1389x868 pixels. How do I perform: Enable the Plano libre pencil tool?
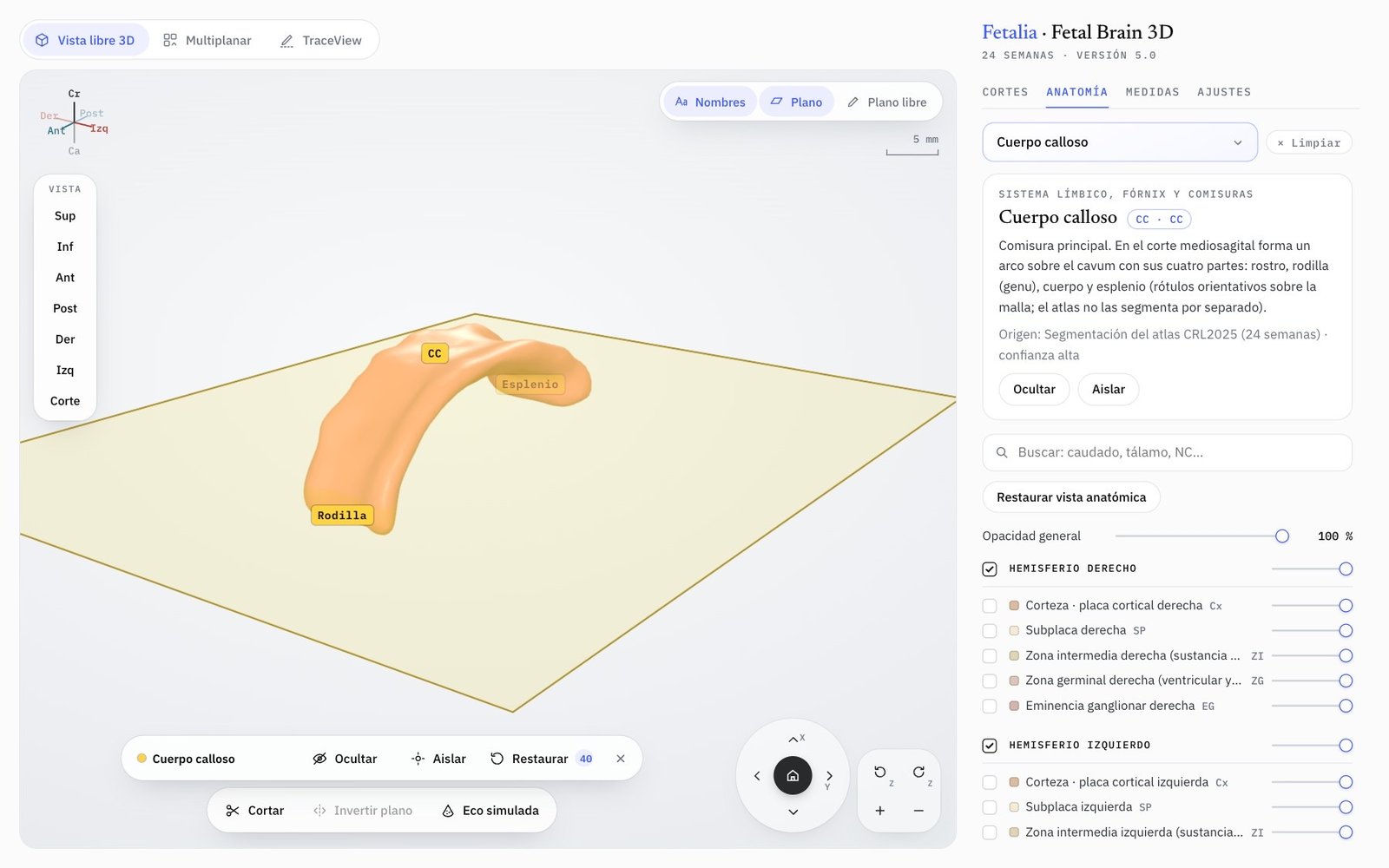click(887, 102)
